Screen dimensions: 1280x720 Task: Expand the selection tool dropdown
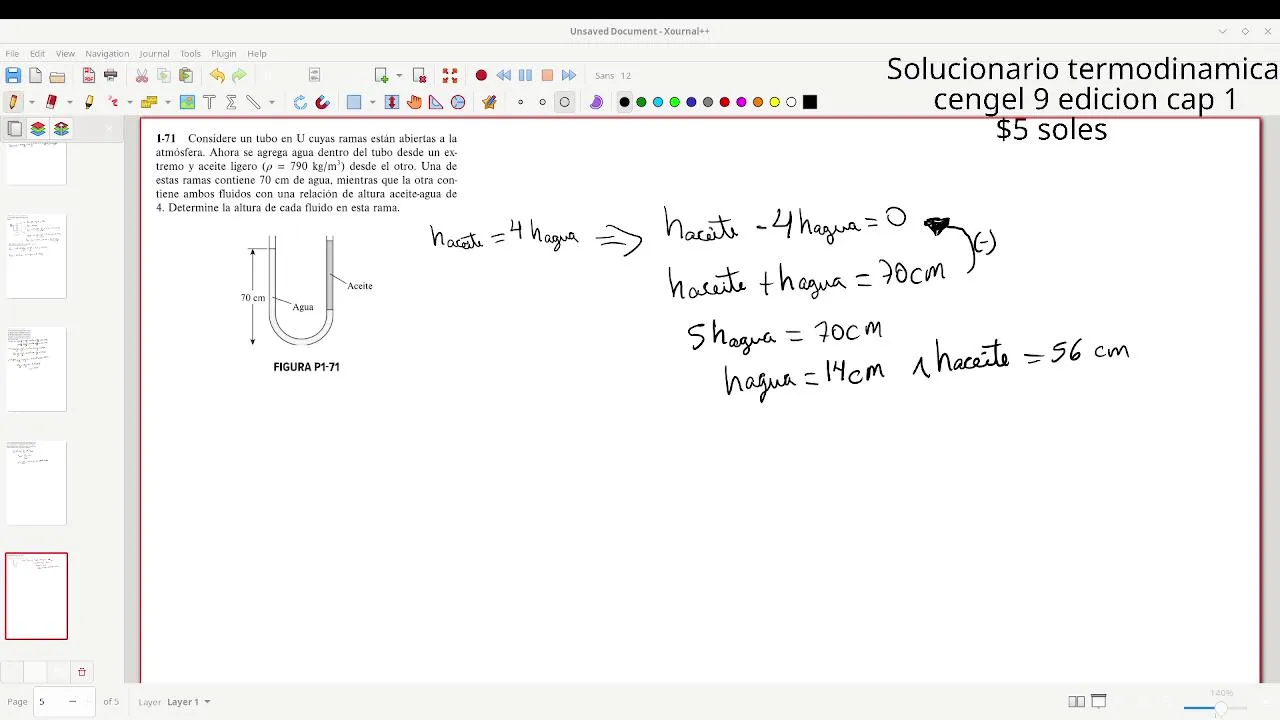pyautogui.click(x=167, y=102)
